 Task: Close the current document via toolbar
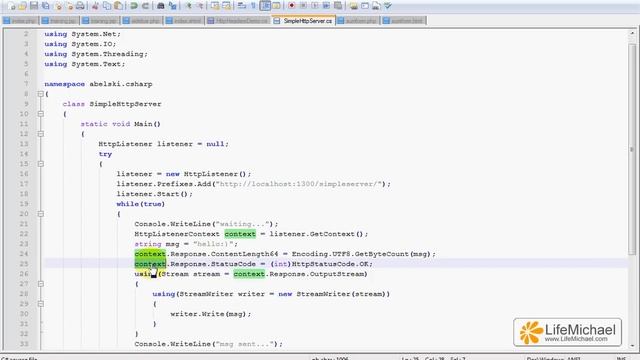point(59,6)
